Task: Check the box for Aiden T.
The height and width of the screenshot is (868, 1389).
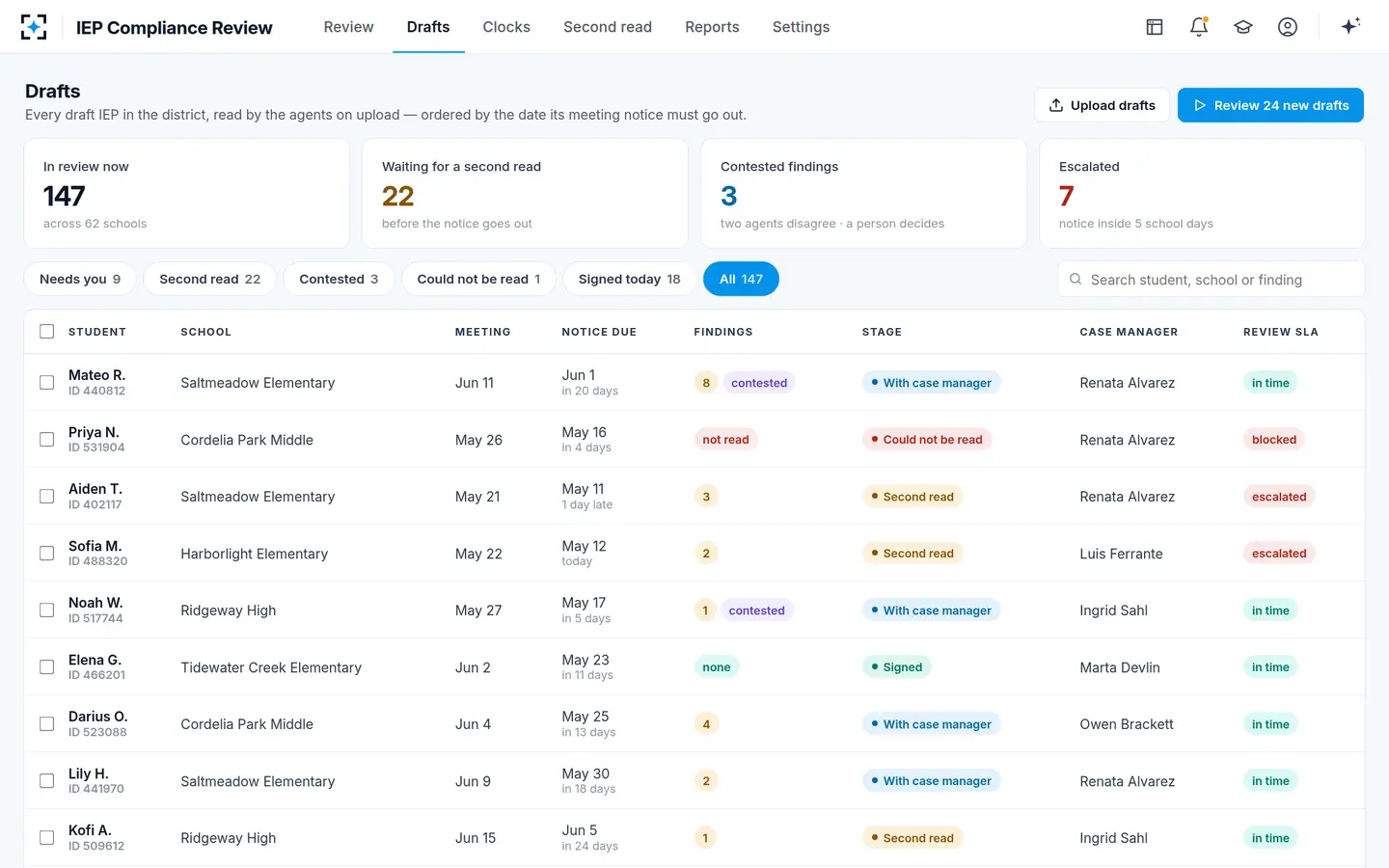Action: tap(46, 497)
